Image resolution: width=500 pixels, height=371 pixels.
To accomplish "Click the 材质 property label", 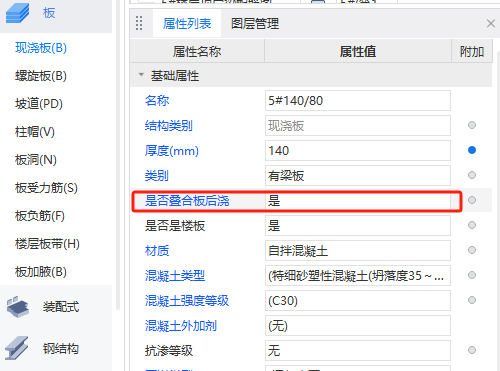I will 157,251.
